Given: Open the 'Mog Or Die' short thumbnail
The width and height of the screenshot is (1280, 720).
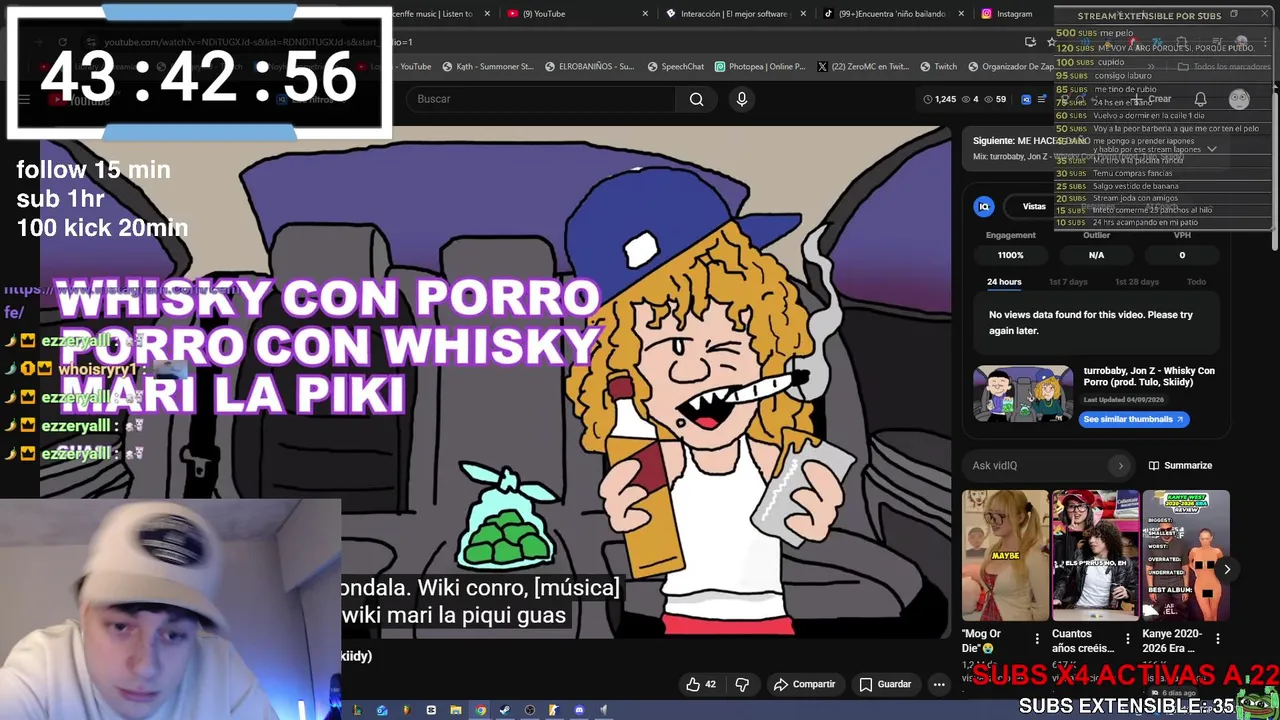Looking at the screenshot, I should 1005,555.
